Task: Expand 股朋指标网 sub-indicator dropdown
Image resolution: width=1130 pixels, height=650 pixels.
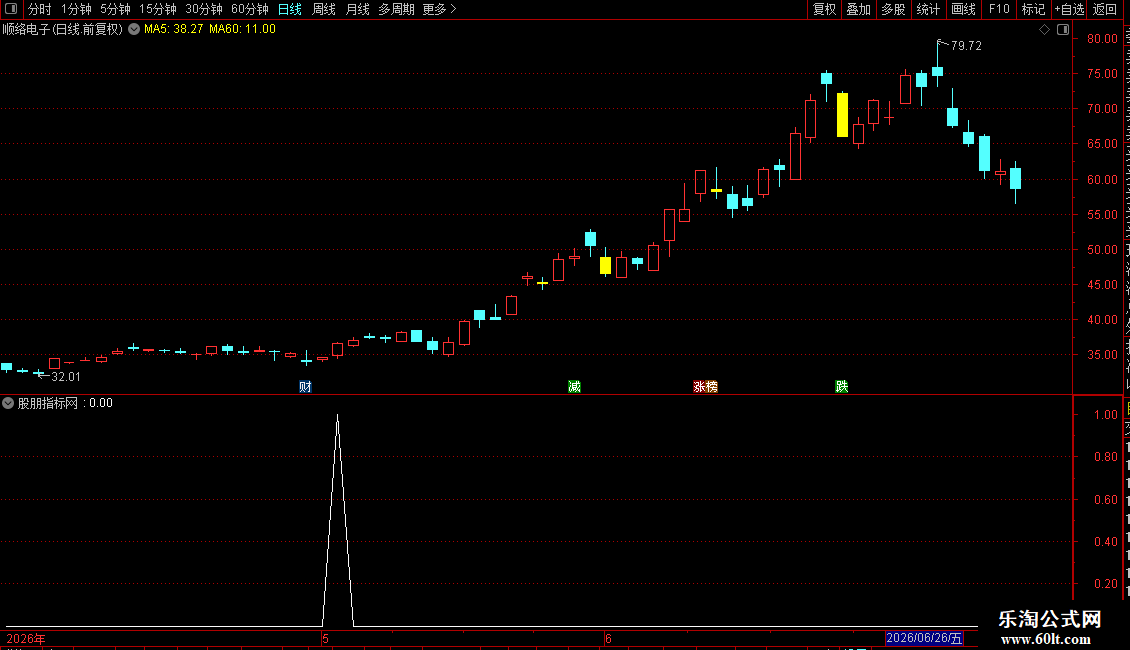Action: pyautogui.click(x=8, y=404)
